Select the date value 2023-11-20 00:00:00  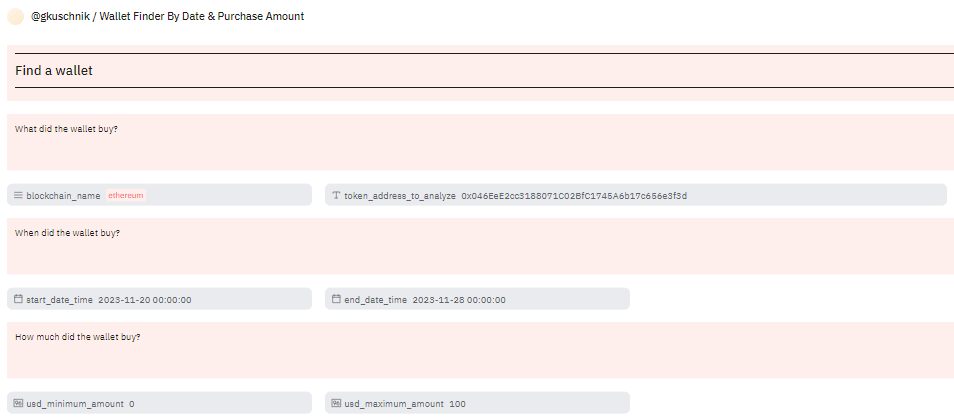(x=145, y=300)
